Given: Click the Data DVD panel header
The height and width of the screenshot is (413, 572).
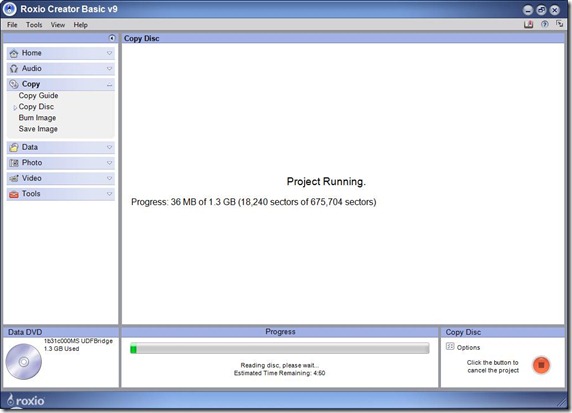Looking at the screenshot, I should (x=61, y=332).
